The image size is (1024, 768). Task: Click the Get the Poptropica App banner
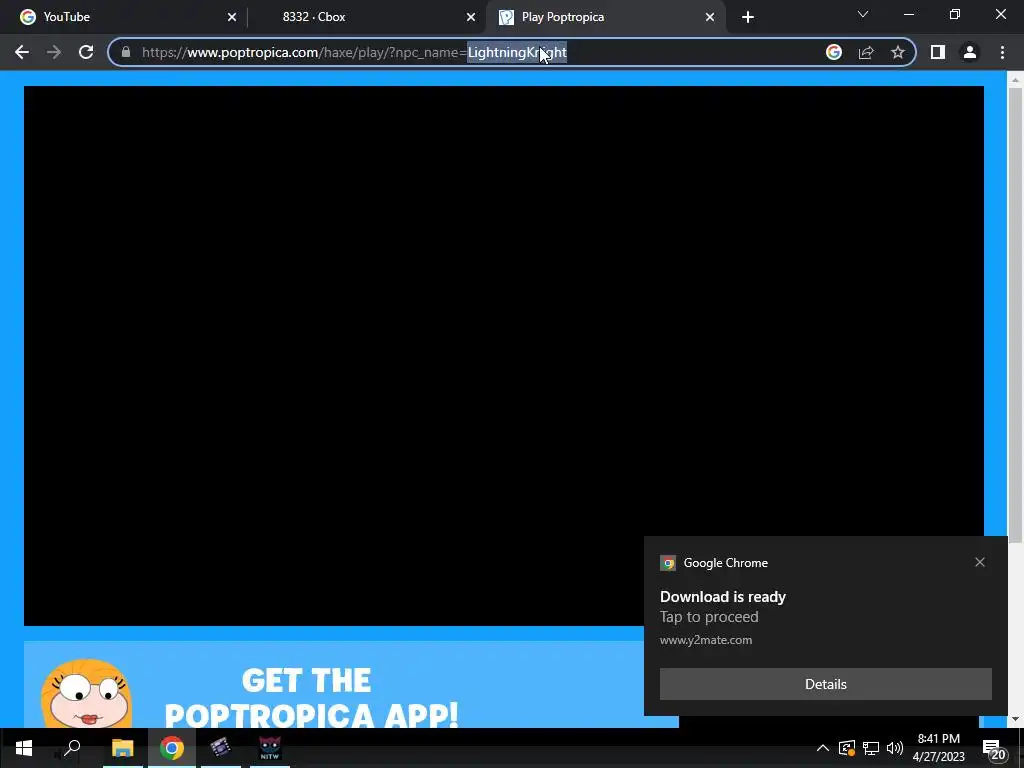351,684
